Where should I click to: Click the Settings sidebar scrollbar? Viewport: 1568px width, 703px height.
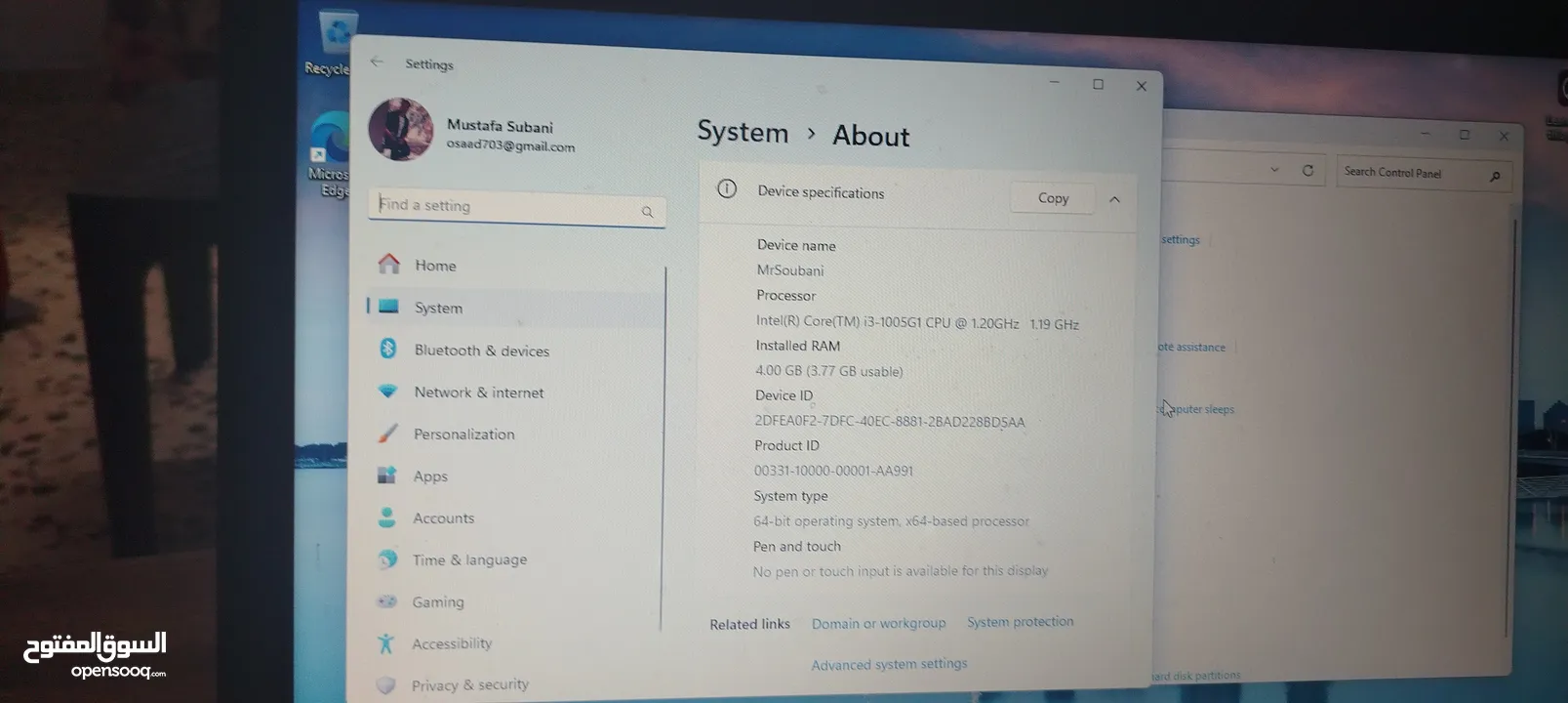coord(663,449)
